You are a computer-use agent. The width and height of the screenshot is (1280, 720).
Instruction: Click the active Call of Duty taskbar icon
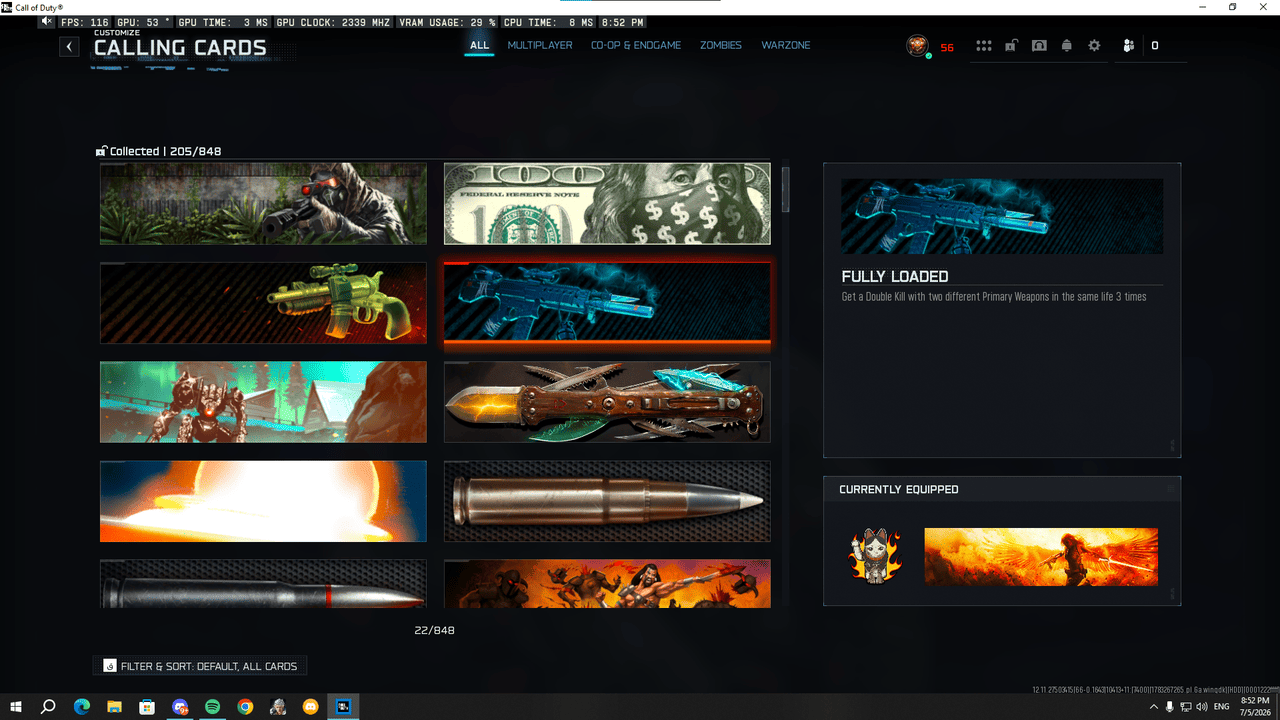(344, 706)
